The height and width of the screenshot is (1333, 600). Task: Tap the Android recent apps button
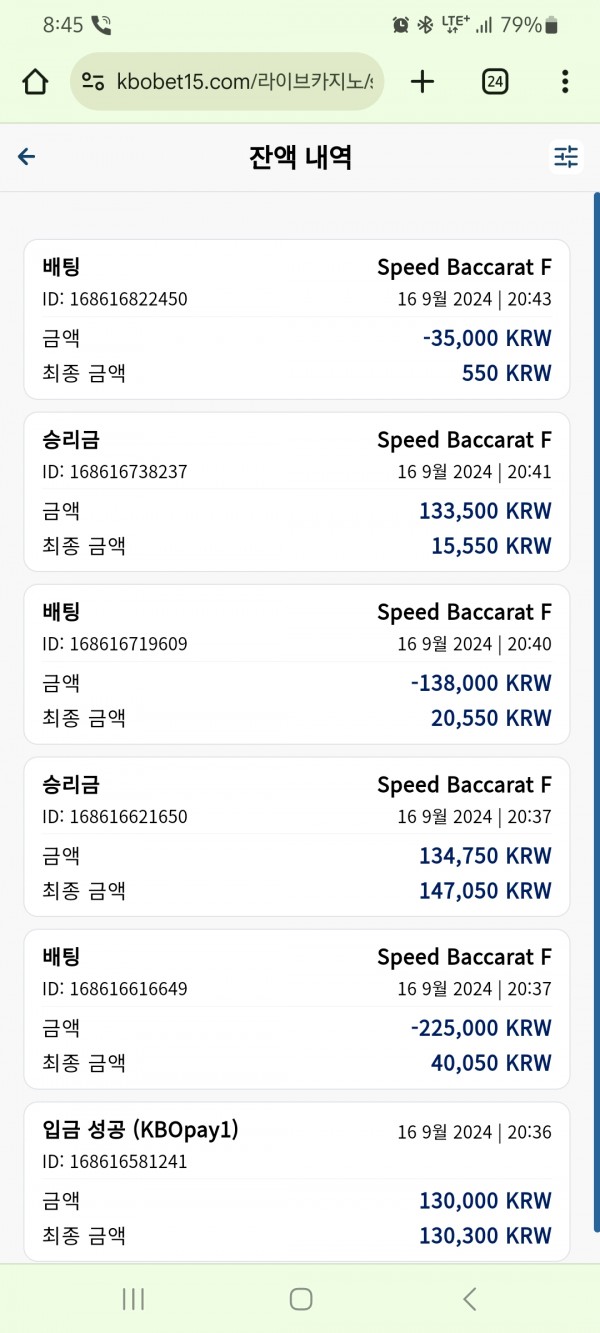click(133, 1299)
